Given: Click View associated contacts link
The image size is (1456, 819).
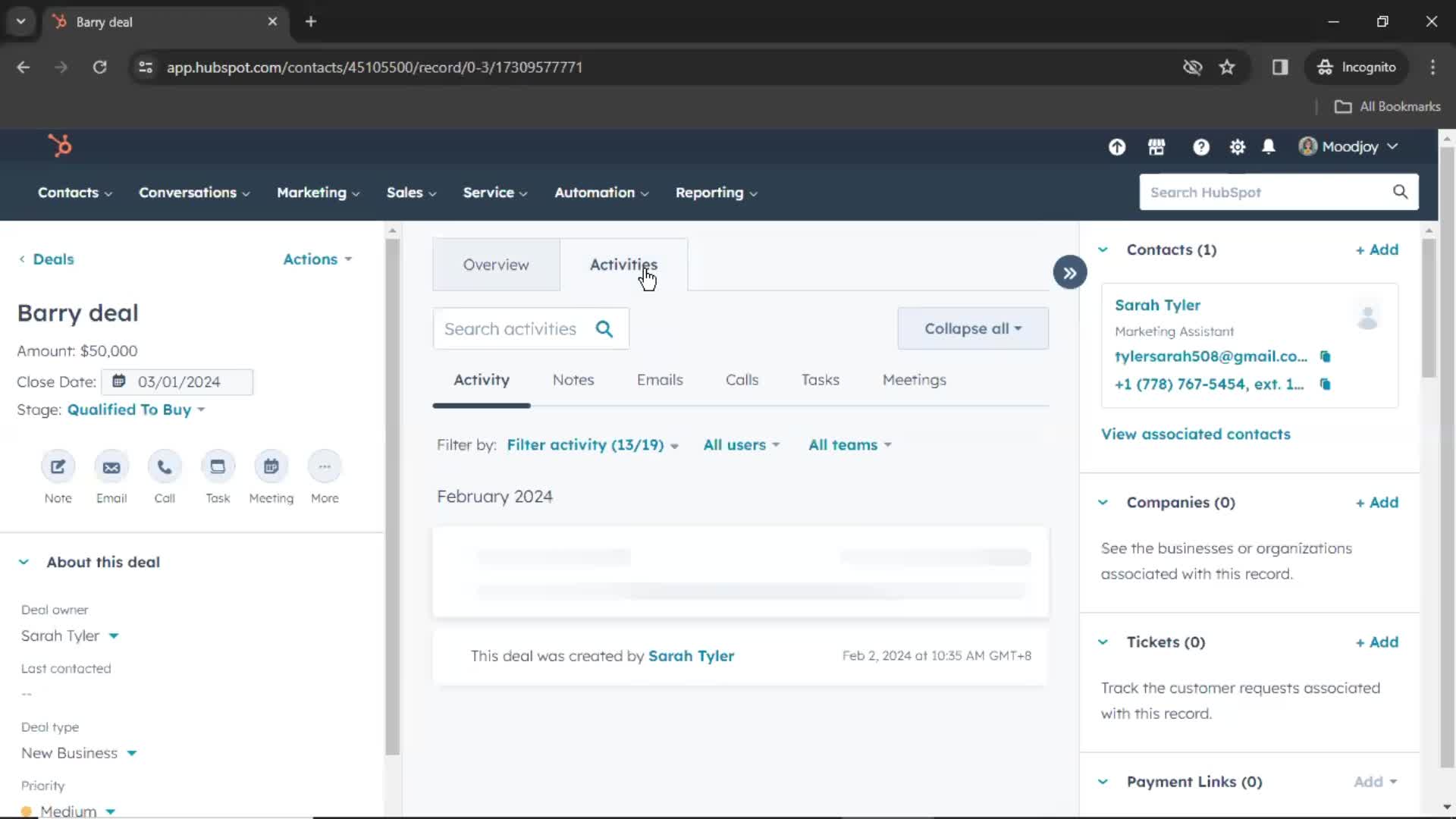Looking at the screenshot, I should click(1196, 434).
